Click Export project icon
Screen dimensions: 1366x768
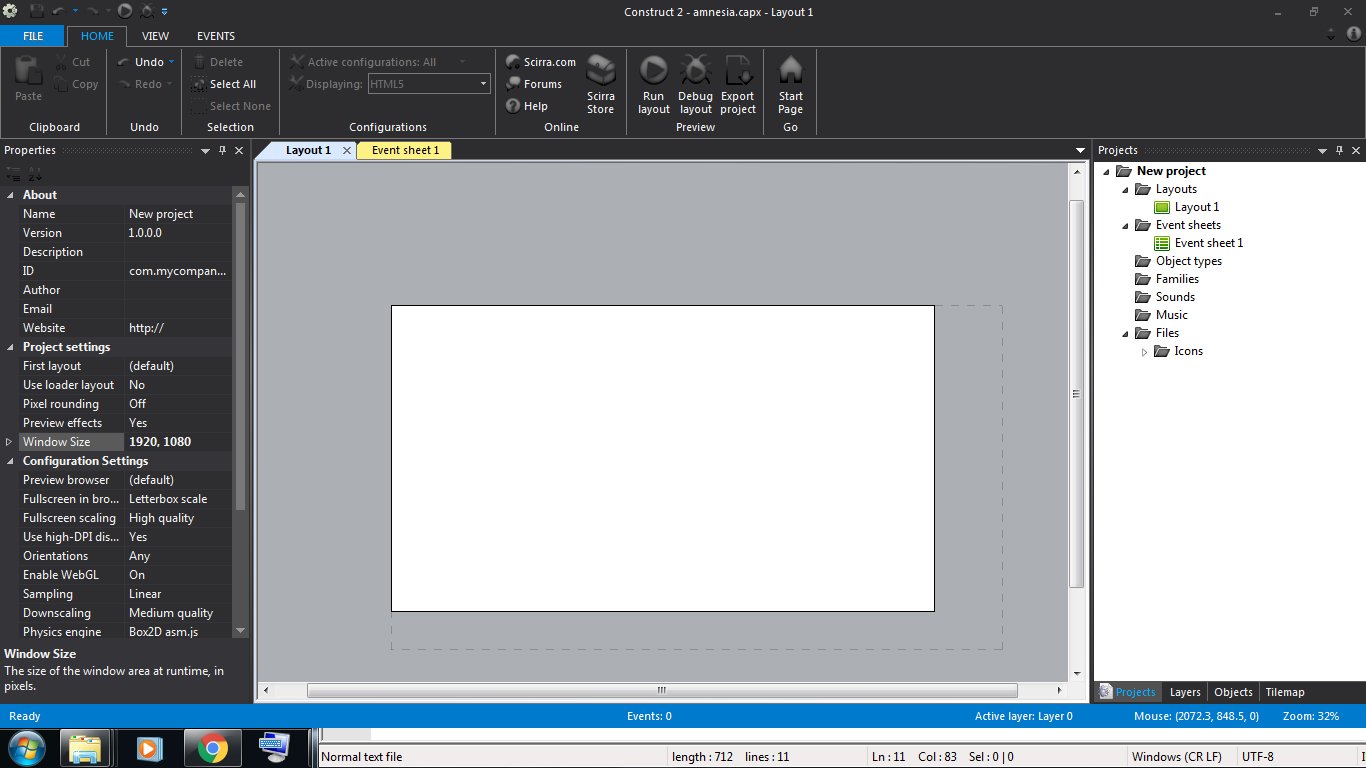(x=738, y=70)
